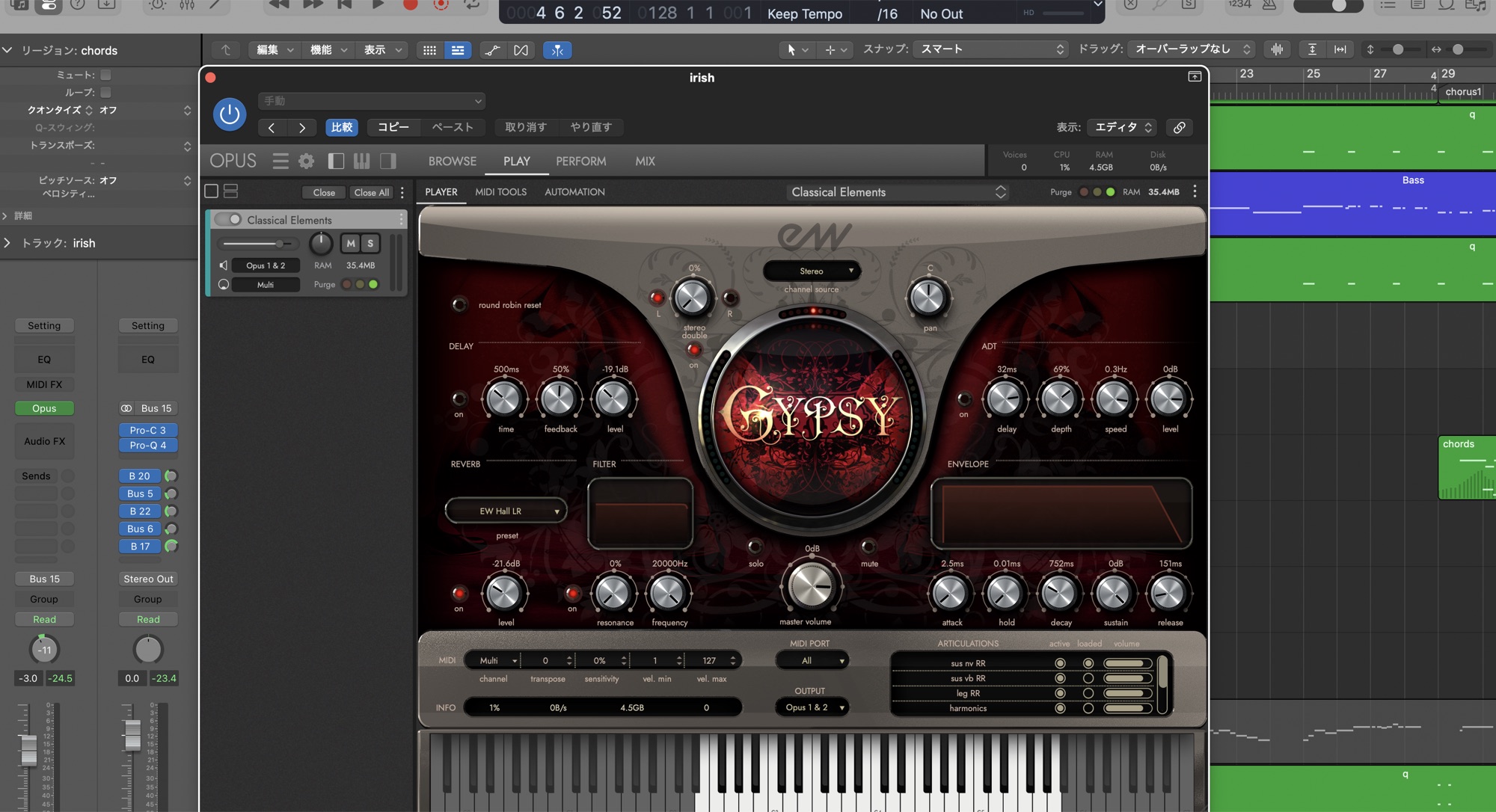
Task: Toggle the ADT on button
Action: tap(964, 399)
